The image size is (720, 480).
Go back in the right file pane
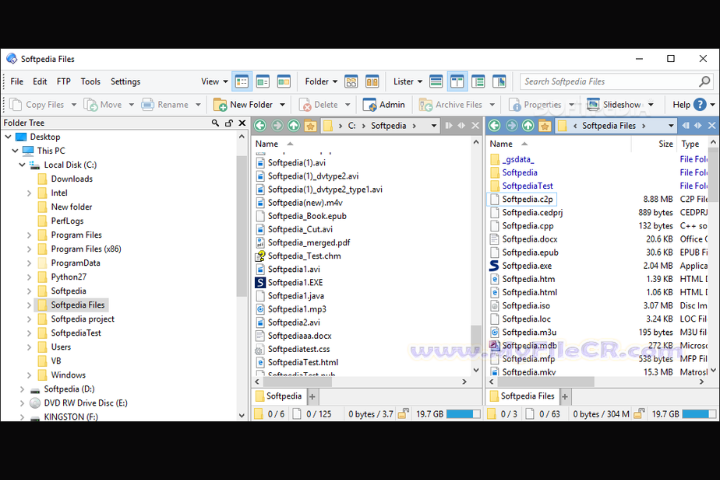pos(495,125)
